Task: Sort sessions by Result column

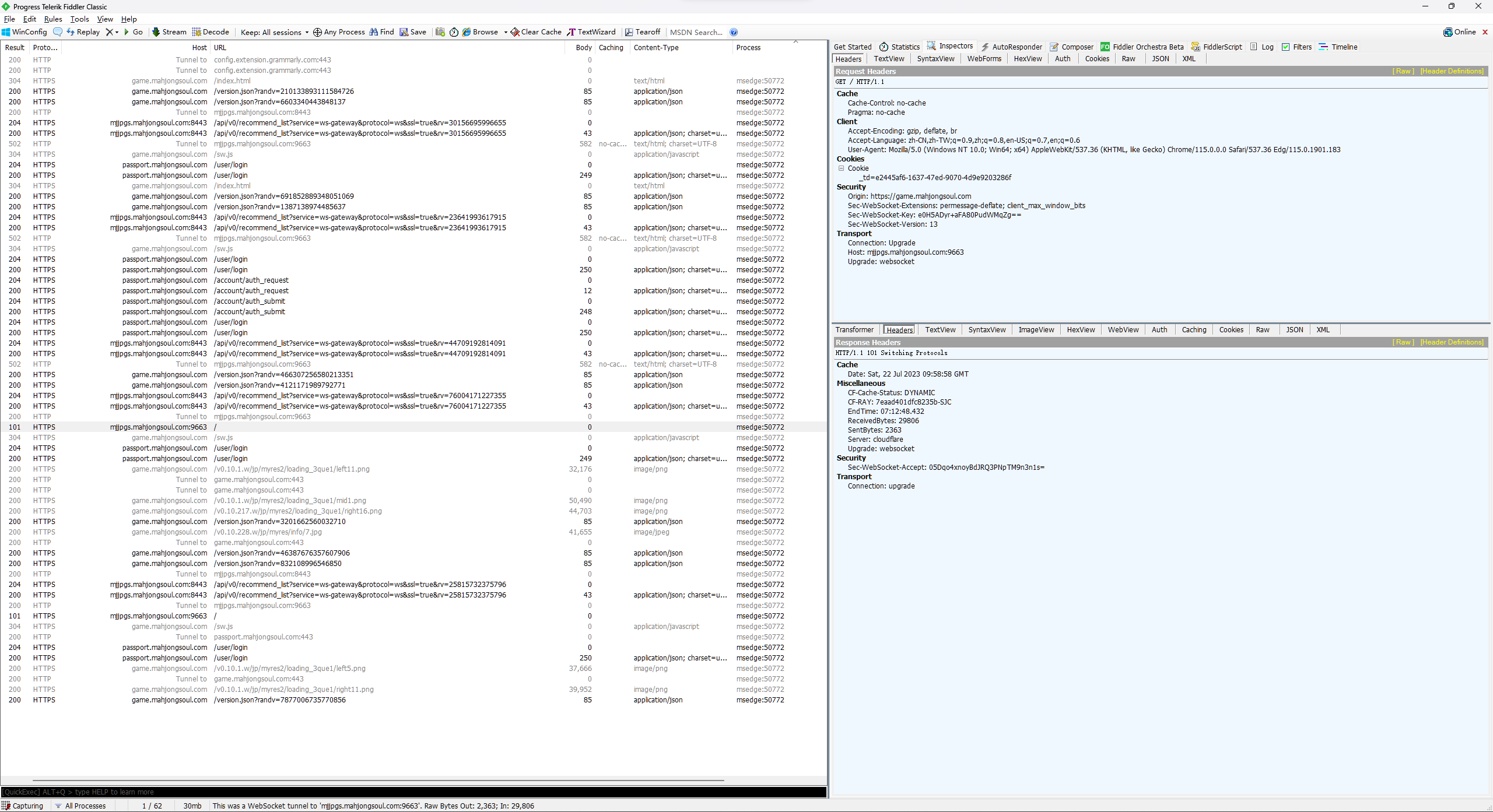Action: click(15, 48)
